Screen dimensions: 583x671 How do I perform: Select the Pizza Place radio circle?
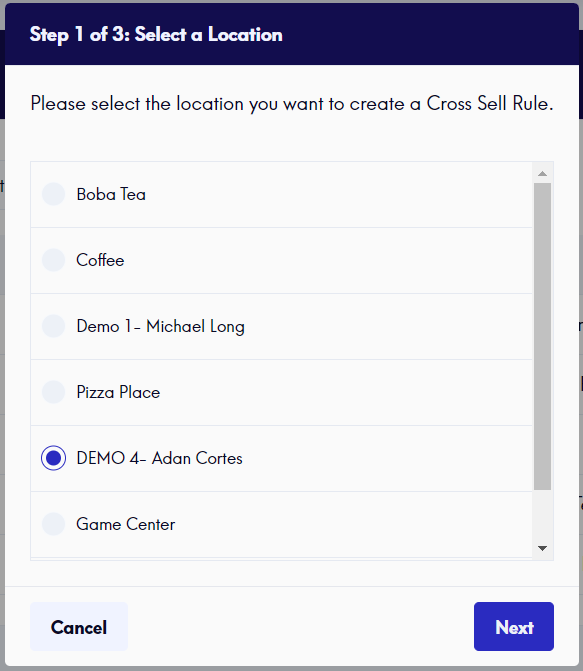click(54, 392)
